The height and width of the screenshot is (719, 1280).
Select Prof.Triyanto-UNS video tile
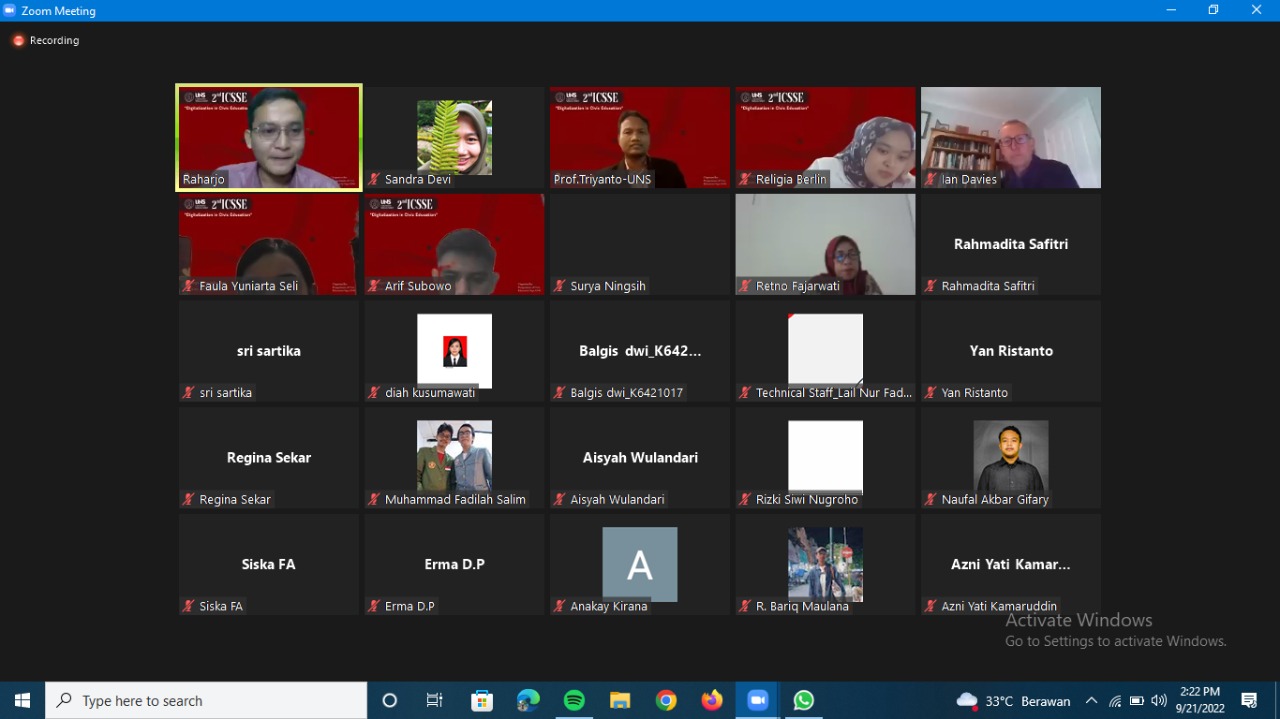point(640,137)
